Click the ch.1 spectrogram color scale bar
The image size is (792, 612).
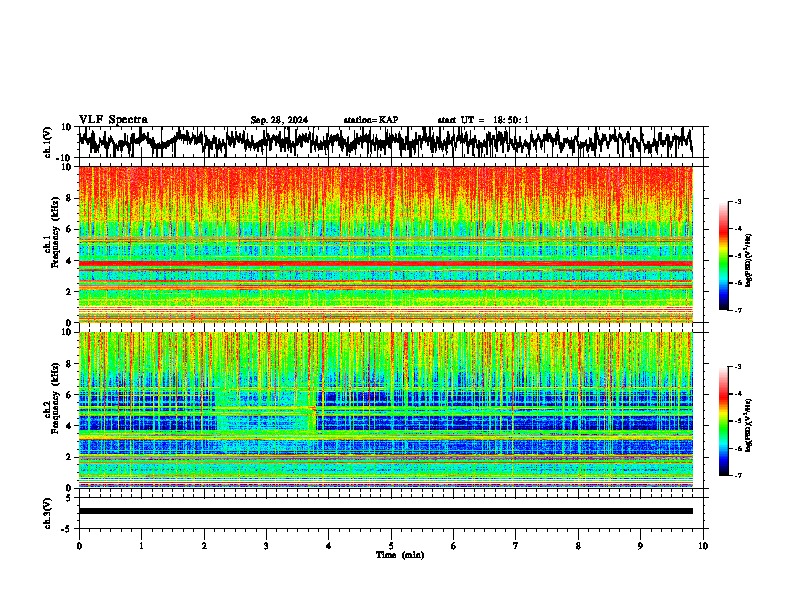click(x=724, y=256)
